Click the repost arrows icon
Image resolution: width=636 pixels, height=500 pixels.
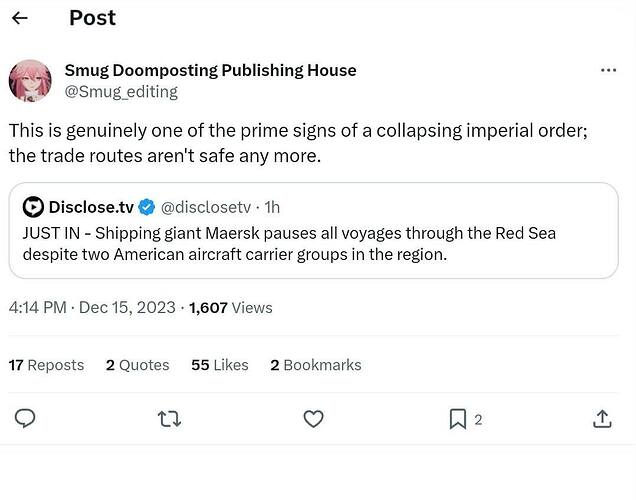click(x=170, y=419)
